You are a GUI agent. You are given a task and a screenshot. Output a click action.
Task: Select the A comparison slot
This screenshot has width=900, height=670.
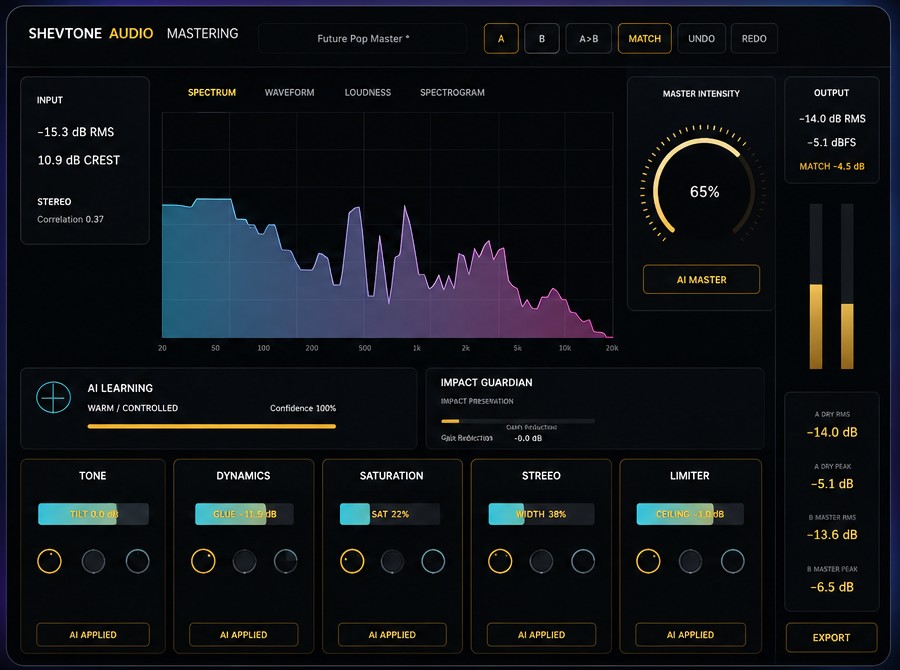pyautogui.click(x=501, y=38)
